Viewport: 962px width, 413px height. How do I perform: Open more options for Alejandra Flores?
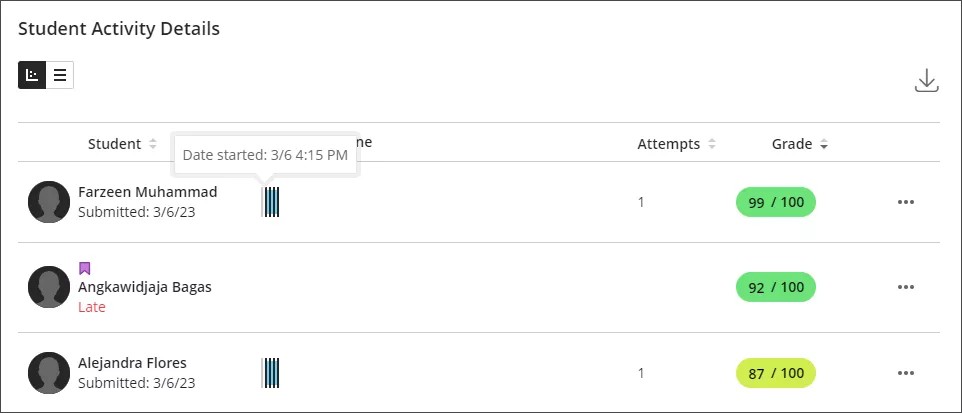tap(906, 373)
